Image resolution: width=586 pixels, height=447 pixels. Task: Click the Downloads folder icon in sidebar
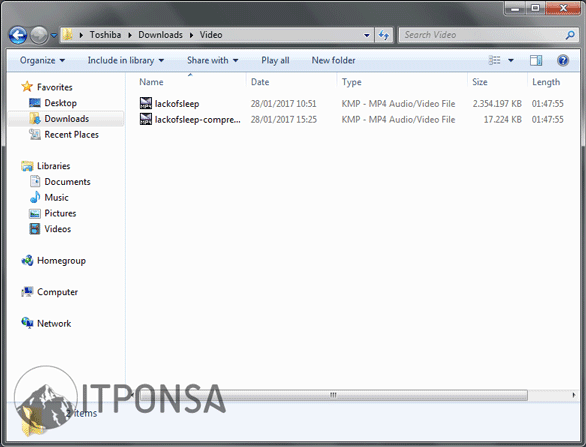[x=35, y=118]
